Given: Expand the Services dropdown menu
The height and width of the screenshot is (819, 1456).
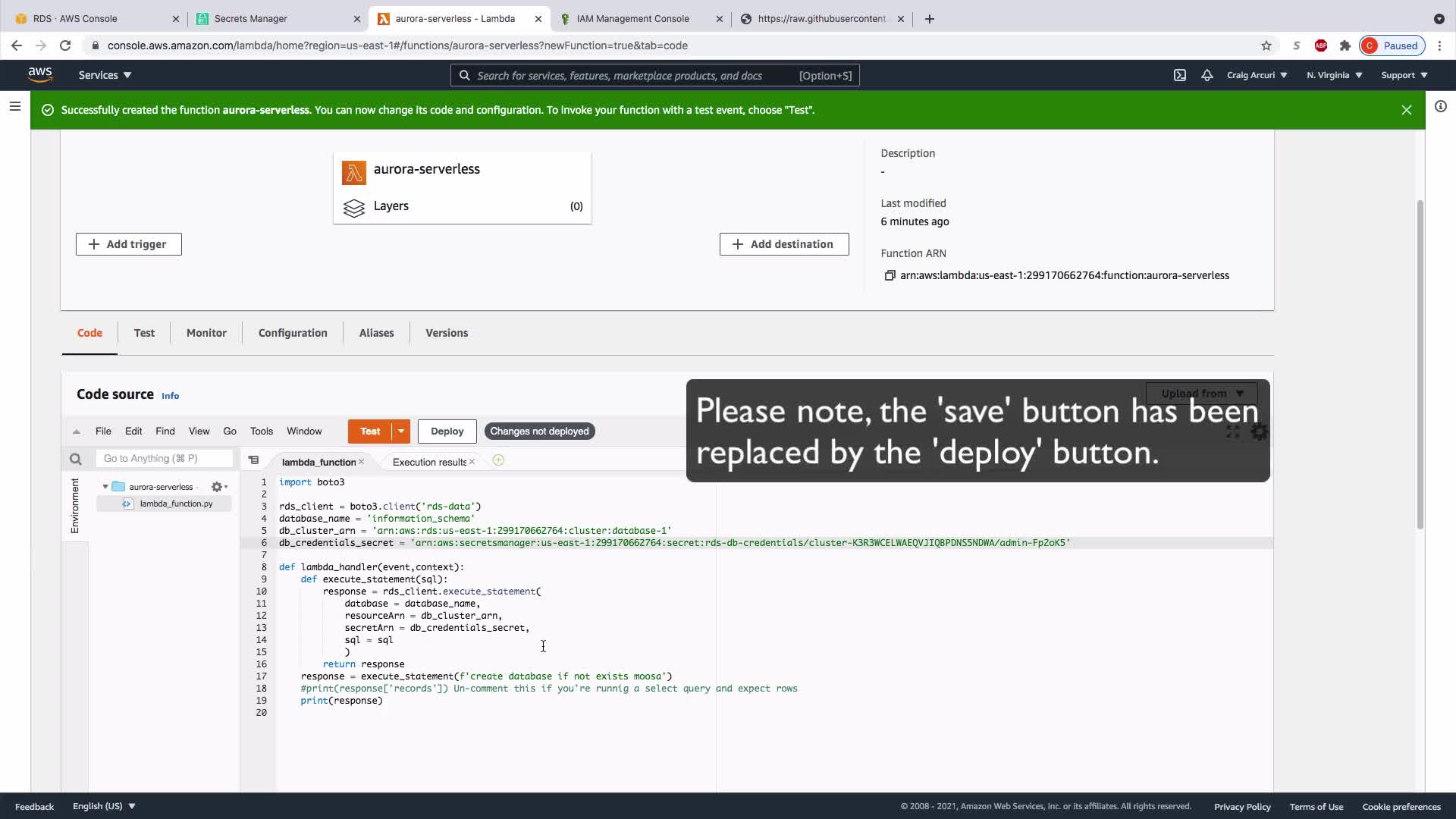Looking at the screenshot, I should pos(105,75).
